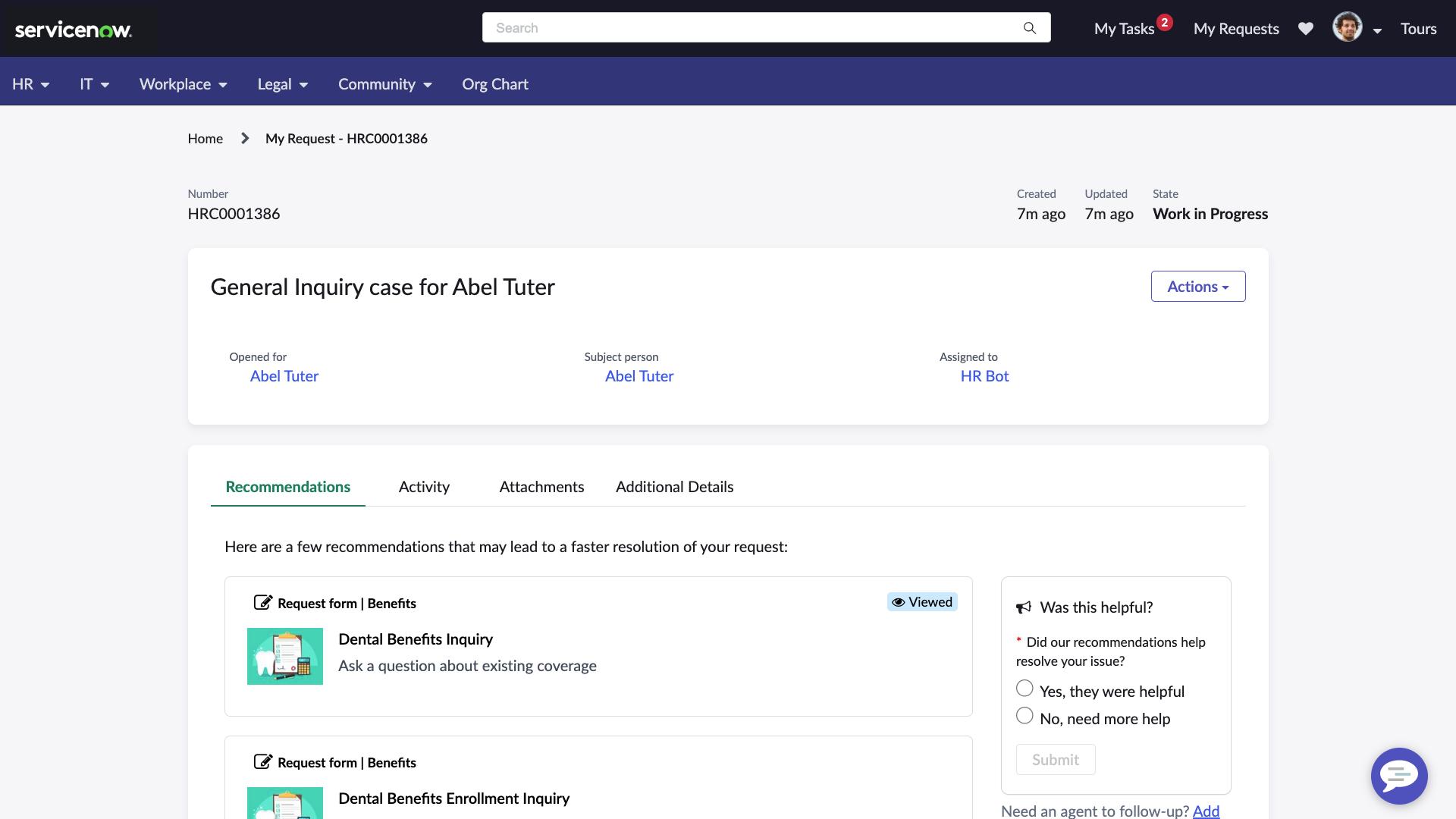Click the Submit button for recommendations
Screen dimensions: 1456x819
coord(1055,759)
